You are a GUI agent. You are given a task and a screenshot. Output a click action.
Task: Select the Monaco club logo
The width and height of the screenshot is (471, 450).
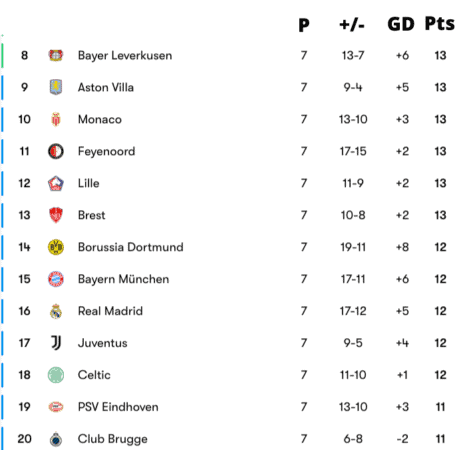click(56, 119)
